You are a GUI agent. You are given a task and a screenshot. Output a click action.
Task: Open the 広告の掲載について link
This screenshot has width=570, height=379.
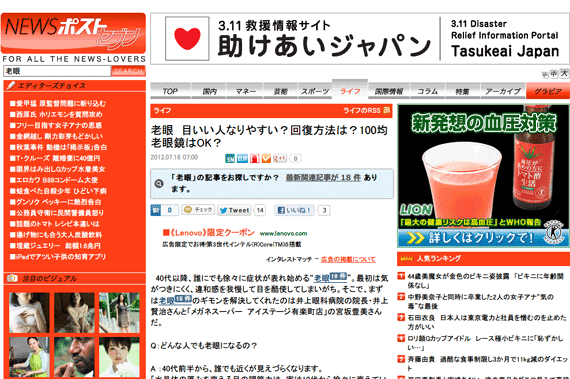pyautogui.click(x=348, y=259)
